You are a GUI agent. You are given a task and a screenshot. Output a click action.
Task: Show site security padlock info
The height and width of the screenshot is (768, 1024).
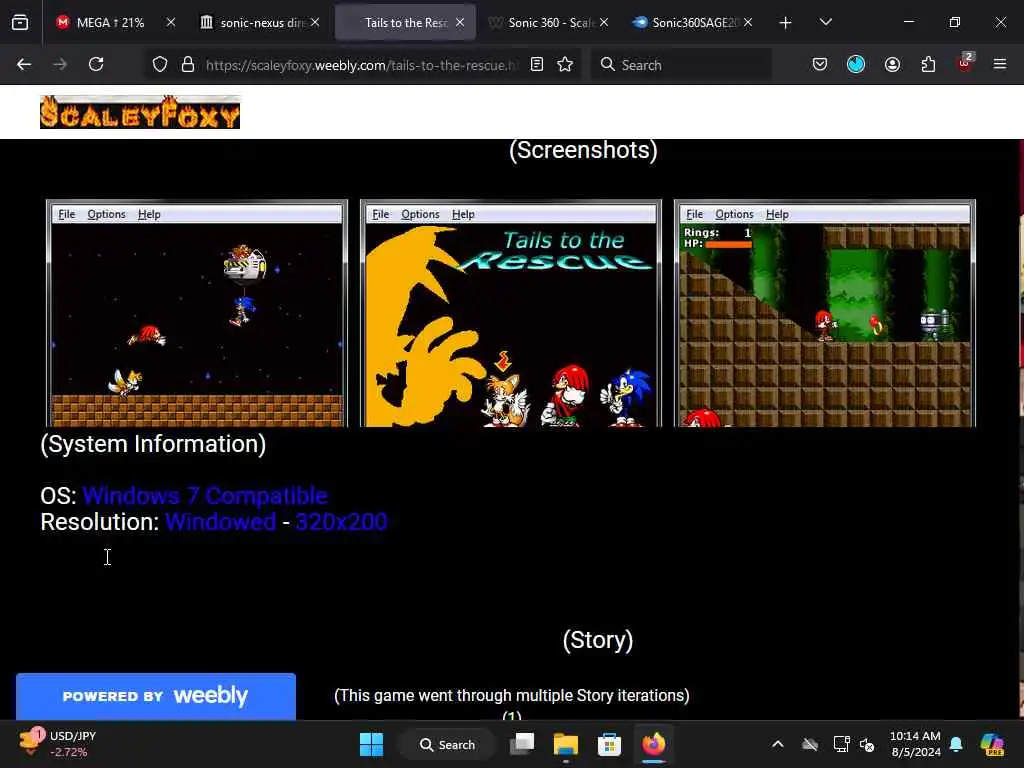(188, 65)
